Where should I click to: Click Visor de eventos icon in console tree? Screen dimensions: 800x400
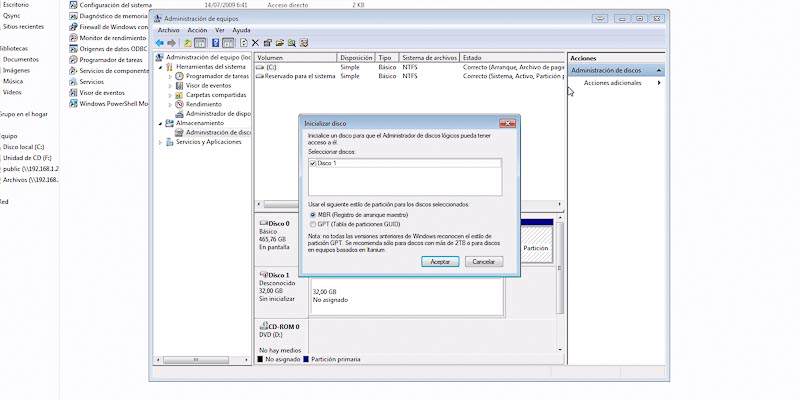coord(179,86)
